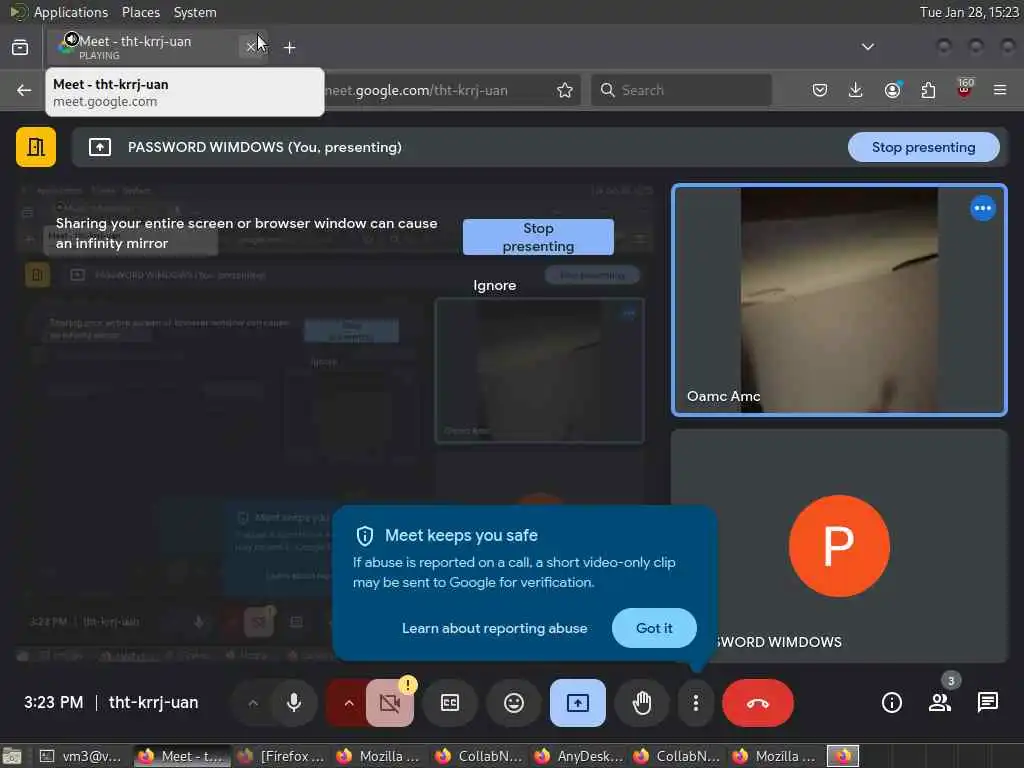This screenshot has width=1024, height=768.
Task: Click Stop presenting in the top banner
Action: (x=923, y=148)
